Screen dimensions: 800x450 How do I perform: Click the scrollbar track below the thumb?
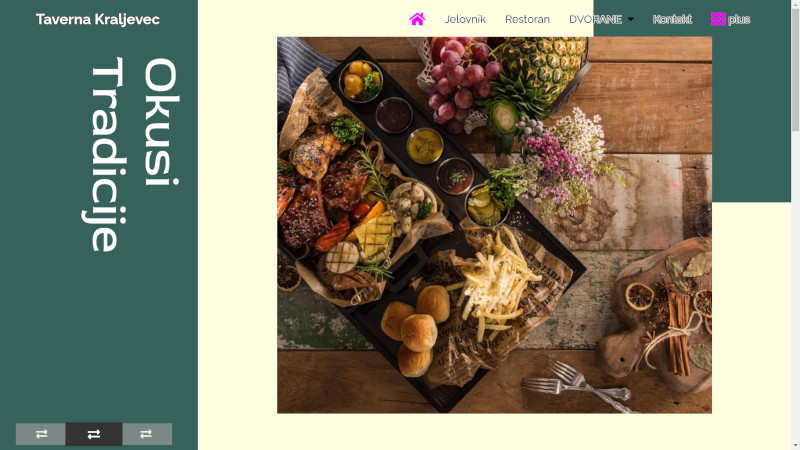[795, 286]
